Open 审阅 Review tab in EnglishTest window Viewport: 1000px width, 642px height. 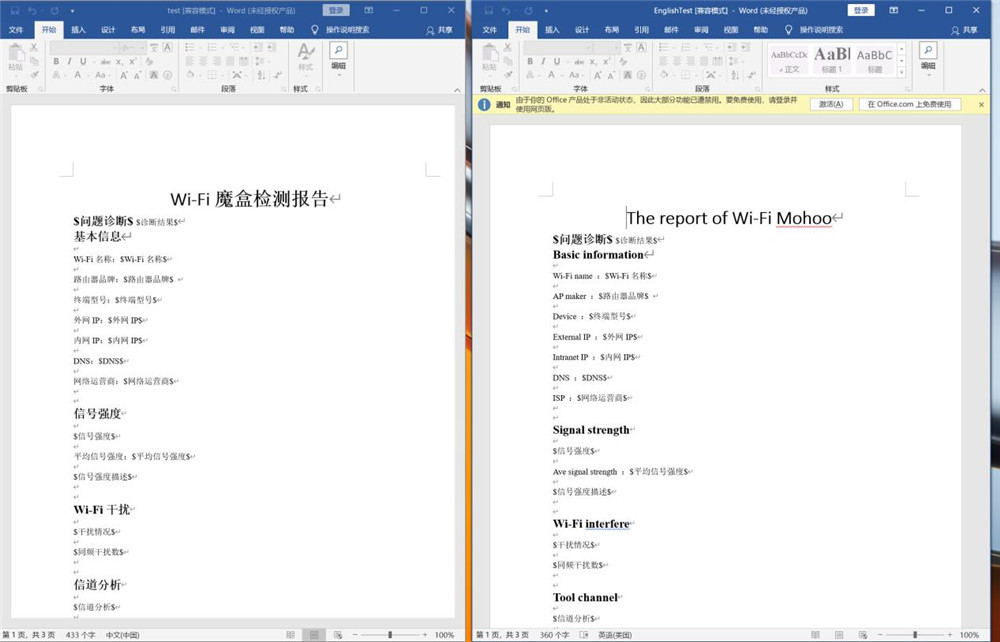[x=701, y=30]
